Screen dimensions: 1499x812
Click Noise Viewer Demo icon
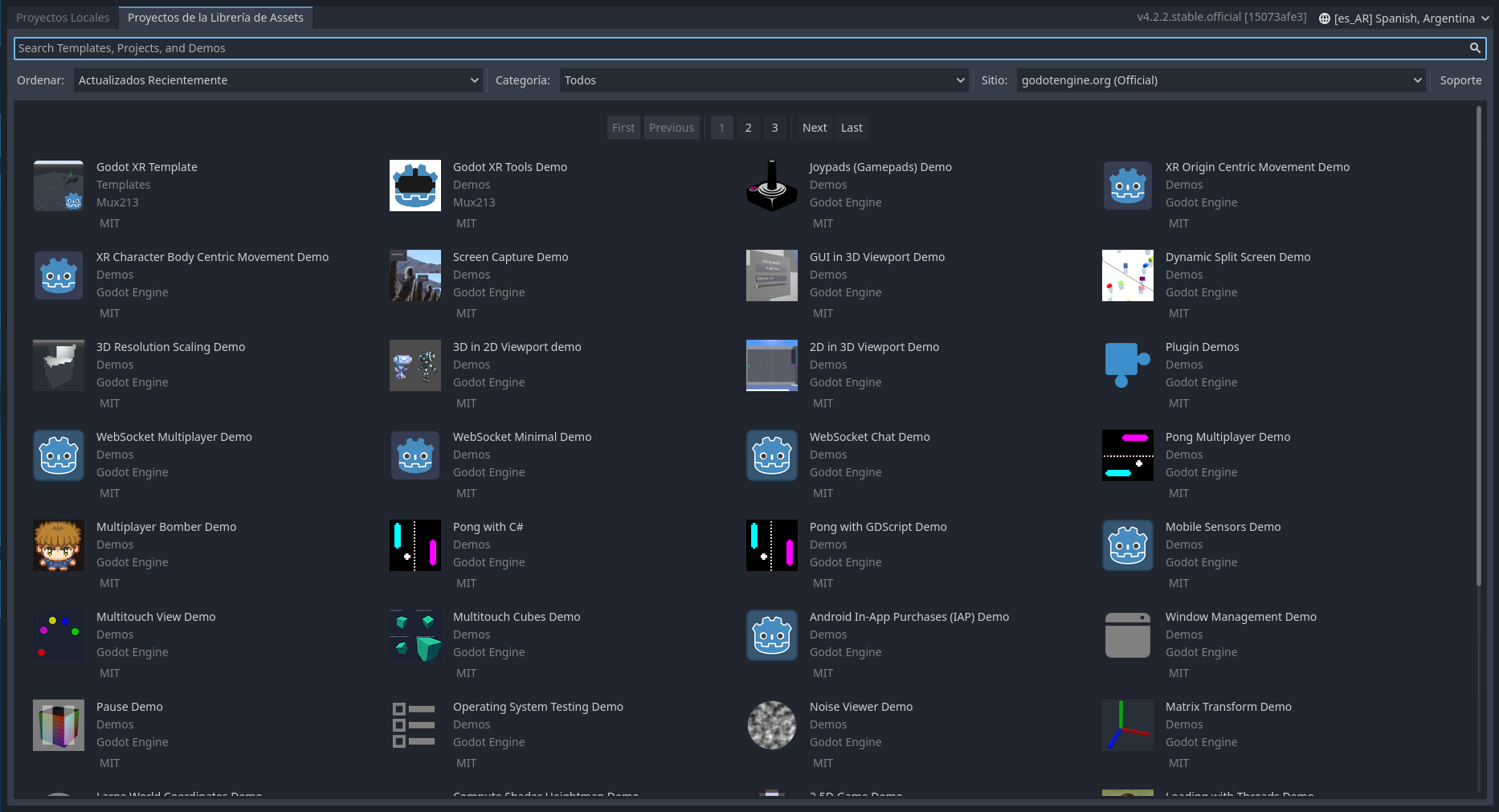(x=772, y=725)
